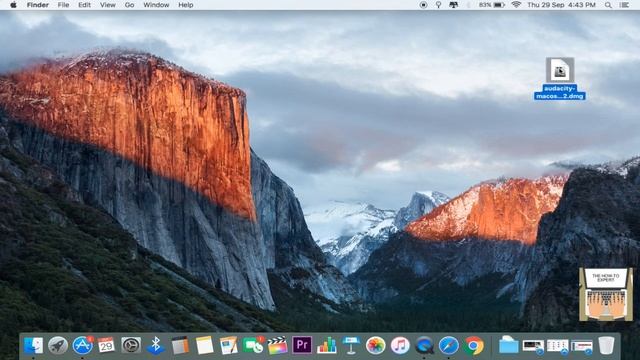Open Numbers bar chart icon in Dock
640x360 pixels.
pos(327,345)
